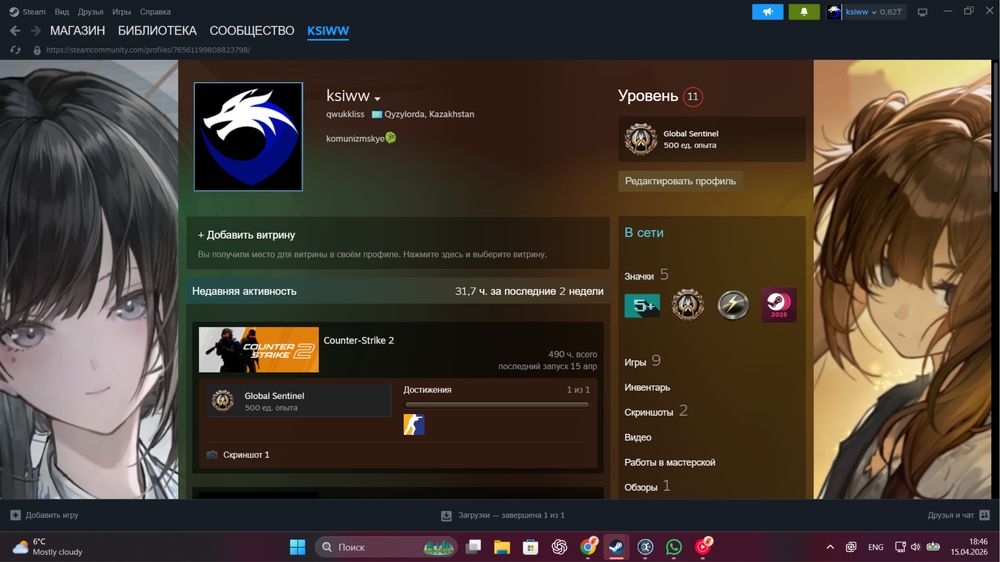
Task: Open ChatGPT from the taskbar
Action: (559, 547)
